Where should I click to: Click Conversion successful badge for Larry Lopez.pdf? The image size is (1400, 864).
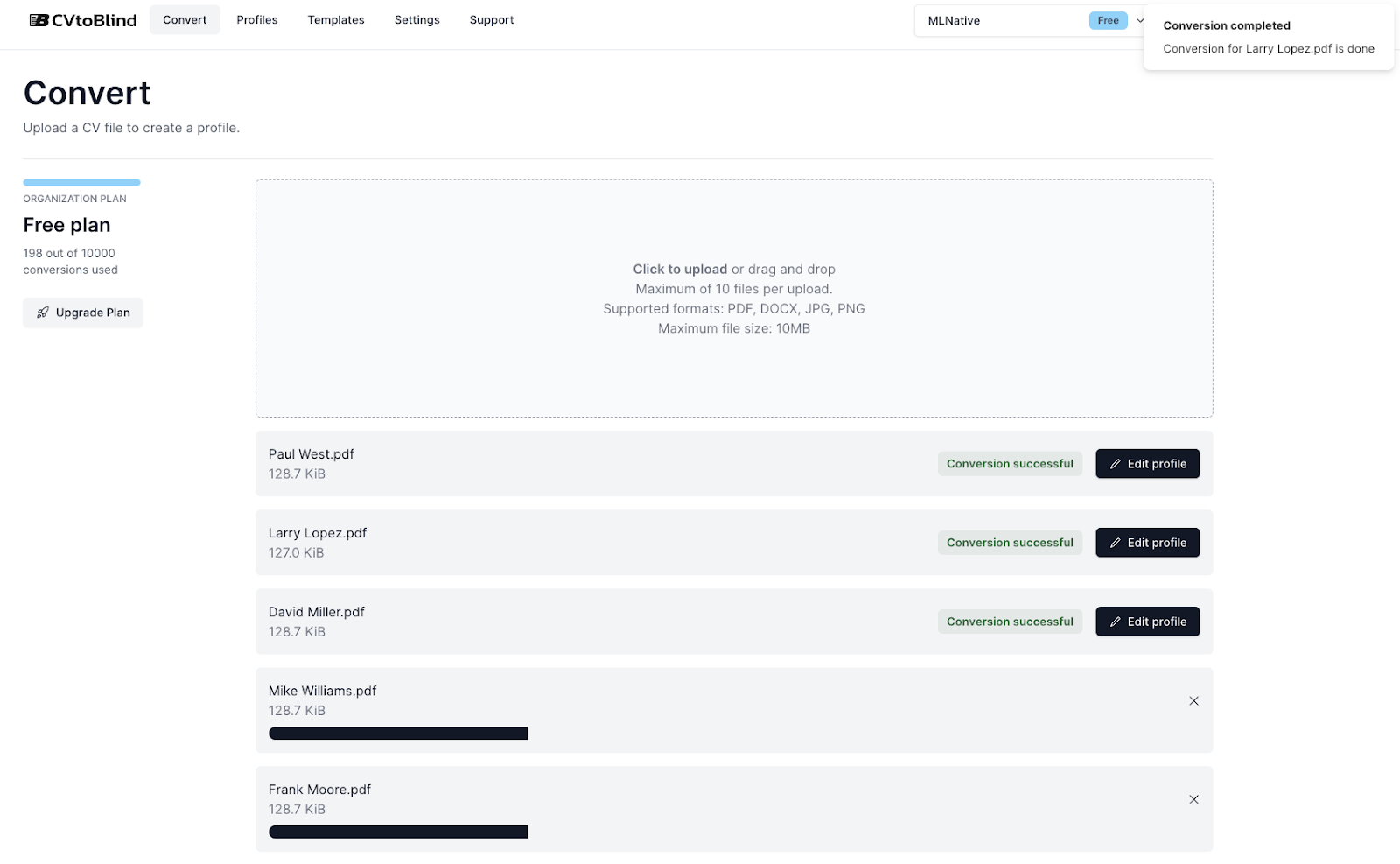point(1010,543)
